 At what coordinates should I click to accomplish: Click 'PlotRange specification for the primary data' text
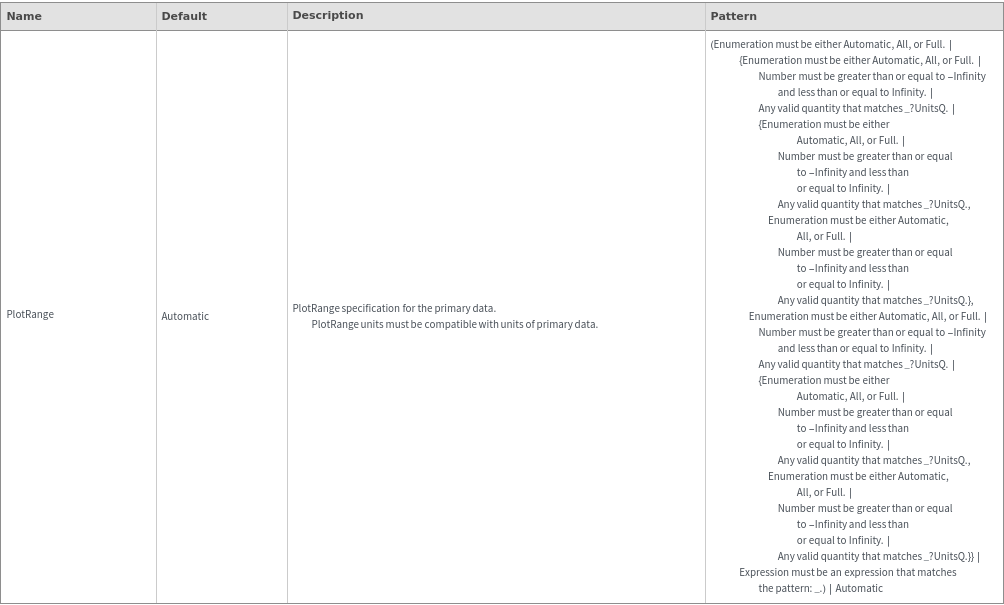394,308
